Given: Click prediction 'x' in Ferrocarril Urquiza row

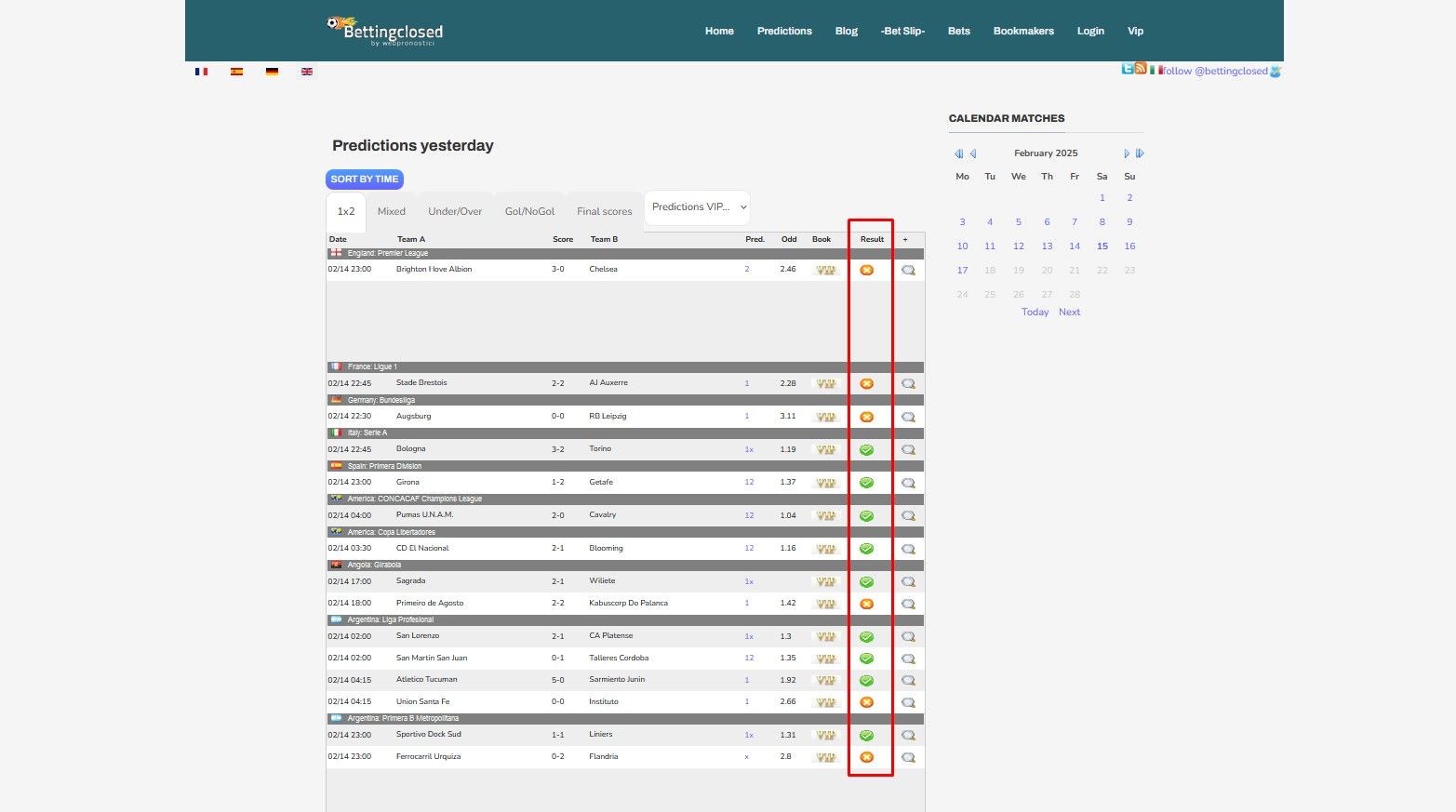Looking at the screenshot, I should click(x=746, y=757).
